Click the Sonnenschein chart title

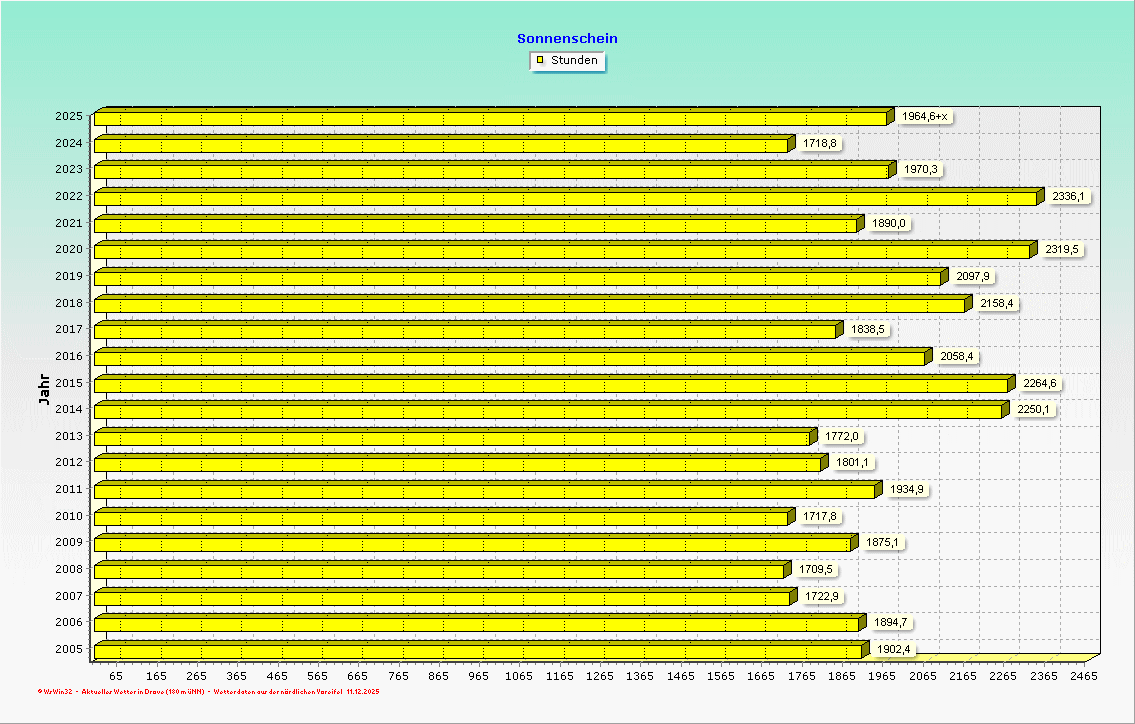pos(567,38)
